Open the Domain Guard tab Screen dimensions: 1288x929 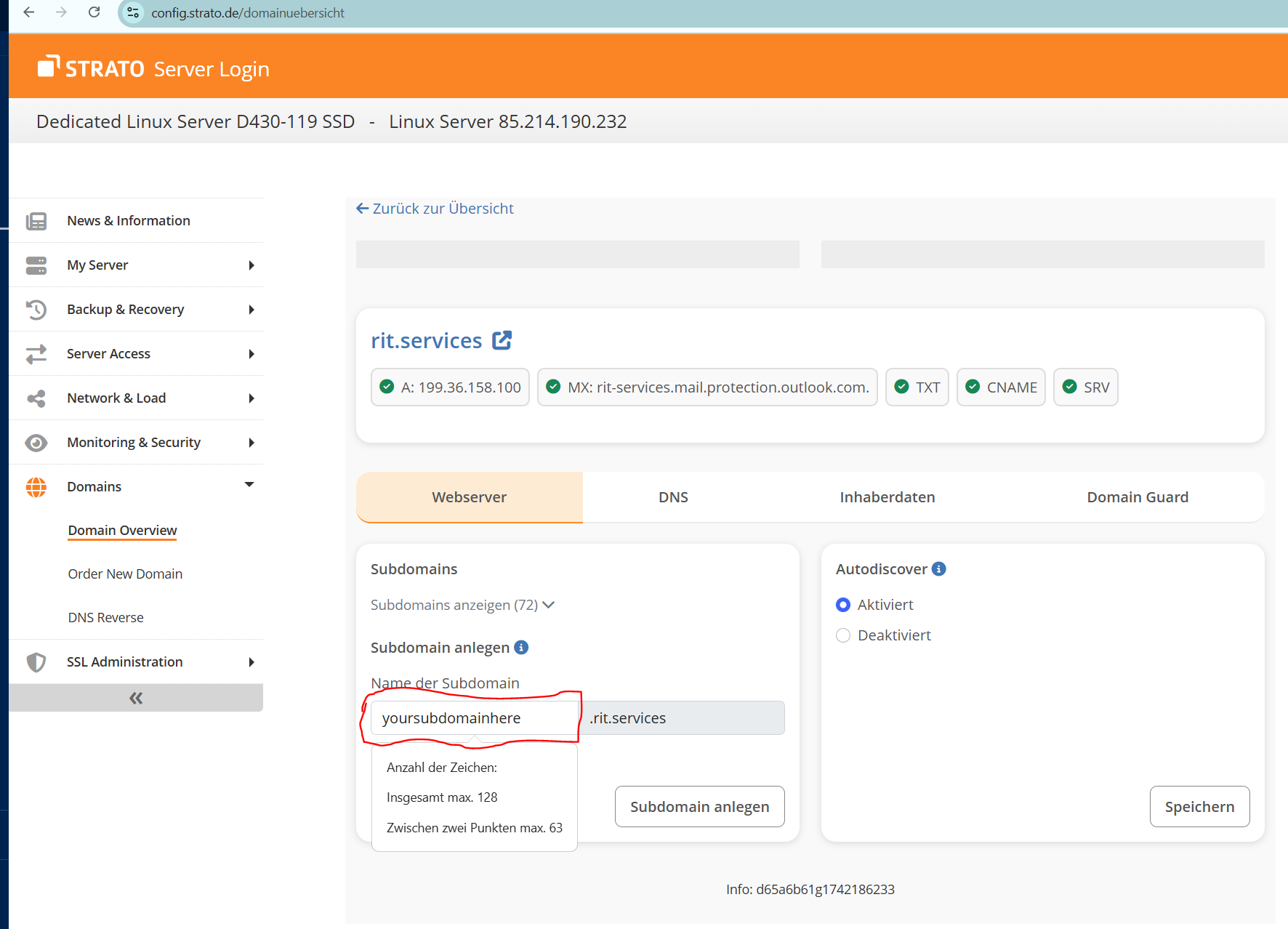[x=1138, y=497]
